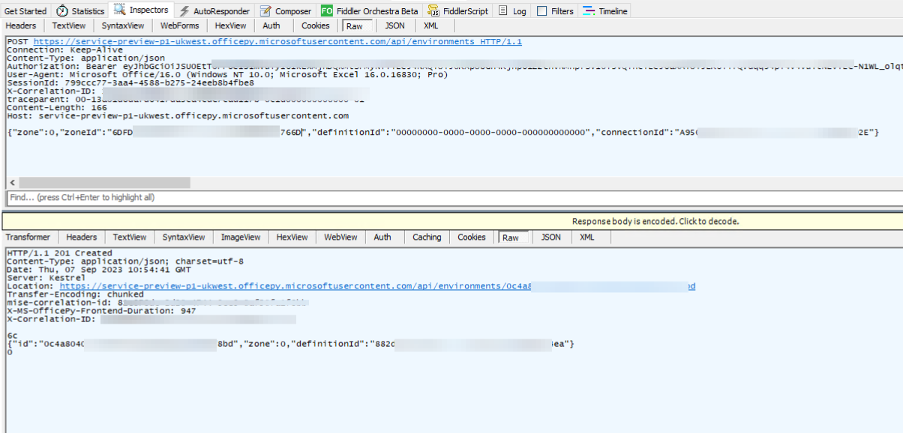Screen dimensions: 904x434
Task: Click the response JSON body text
Action: click(x=291, y=344)
